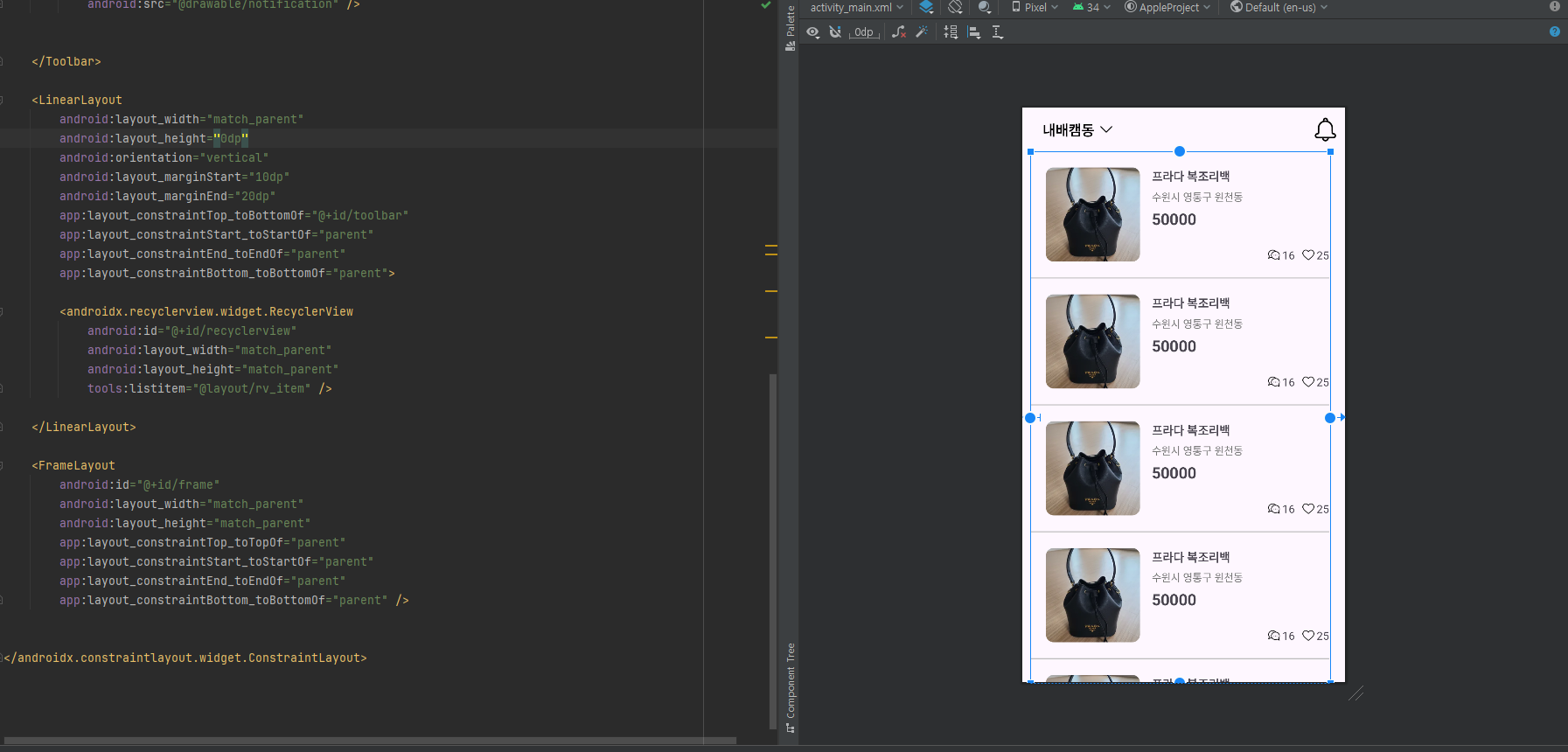1568x752 pixels.
Task: Click the Pack vertical spacing icon
Action: point(951,32)
